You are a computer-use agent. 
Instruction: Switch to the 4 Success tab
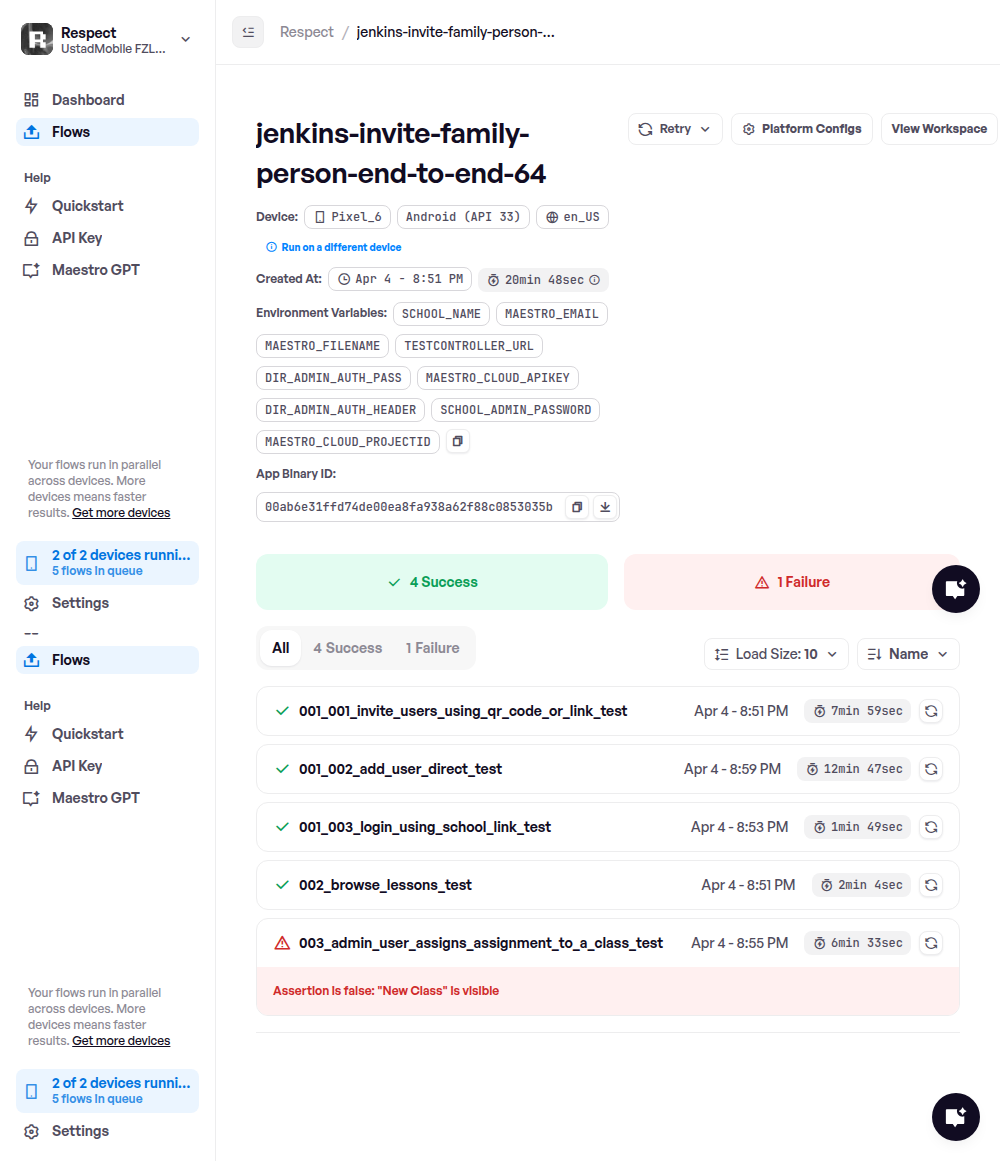347,648
